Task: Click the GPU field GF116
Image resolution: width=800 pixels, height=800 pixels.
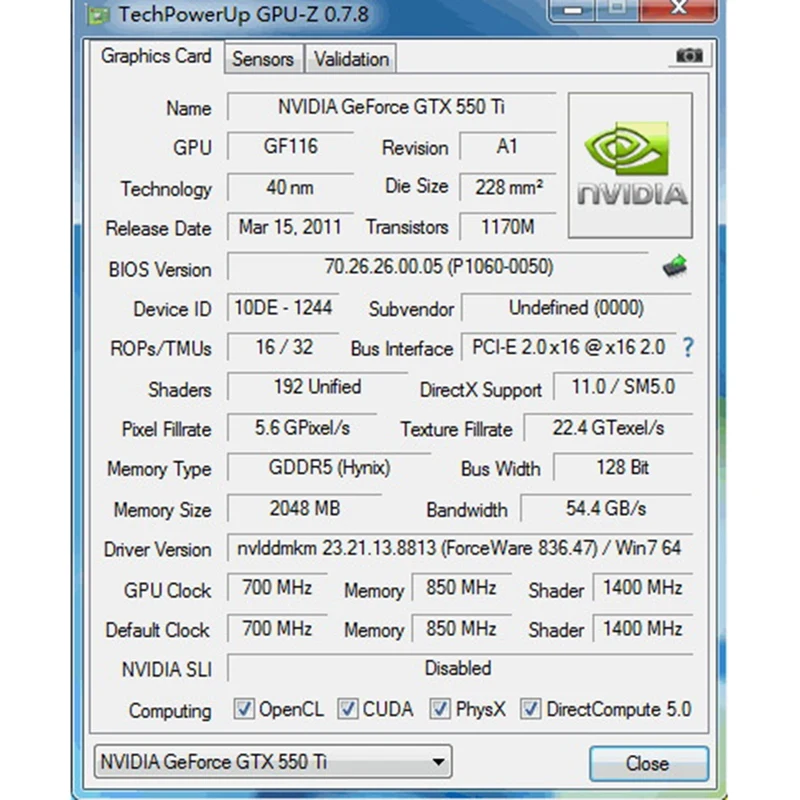Action: (x=290, y=146)
